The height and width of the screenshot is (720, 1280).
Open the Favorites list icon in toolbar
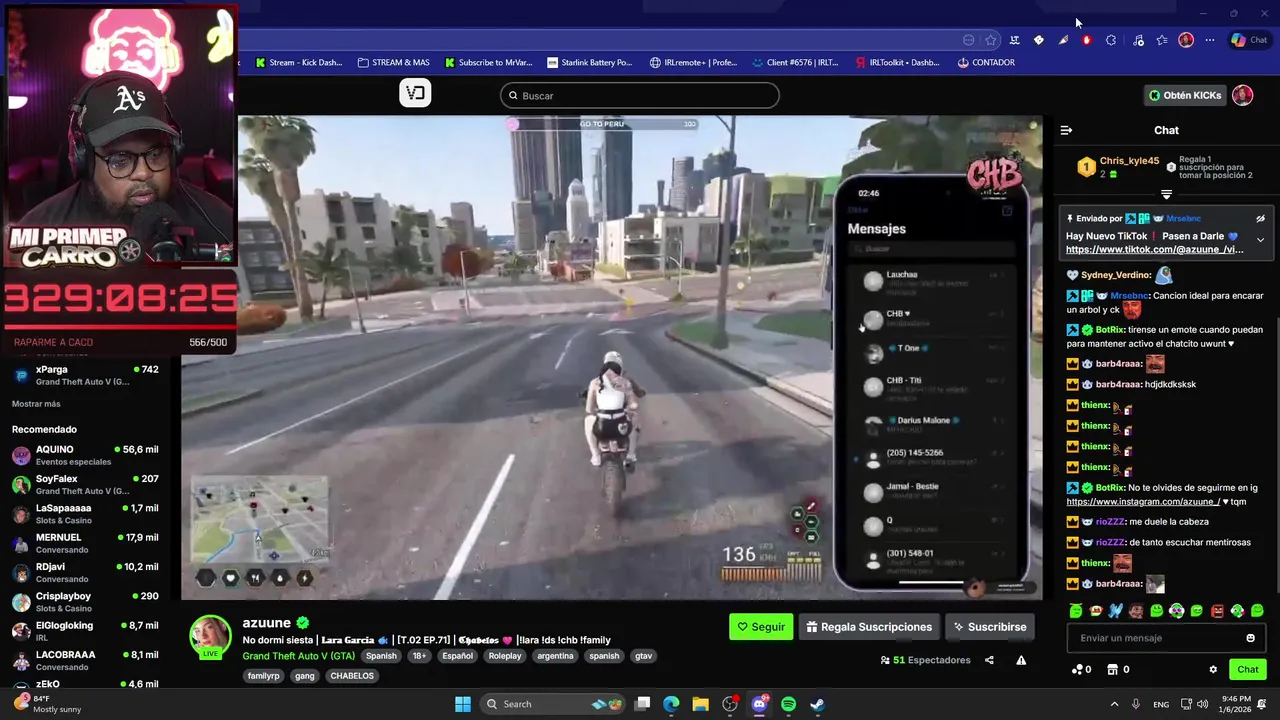1162,40
